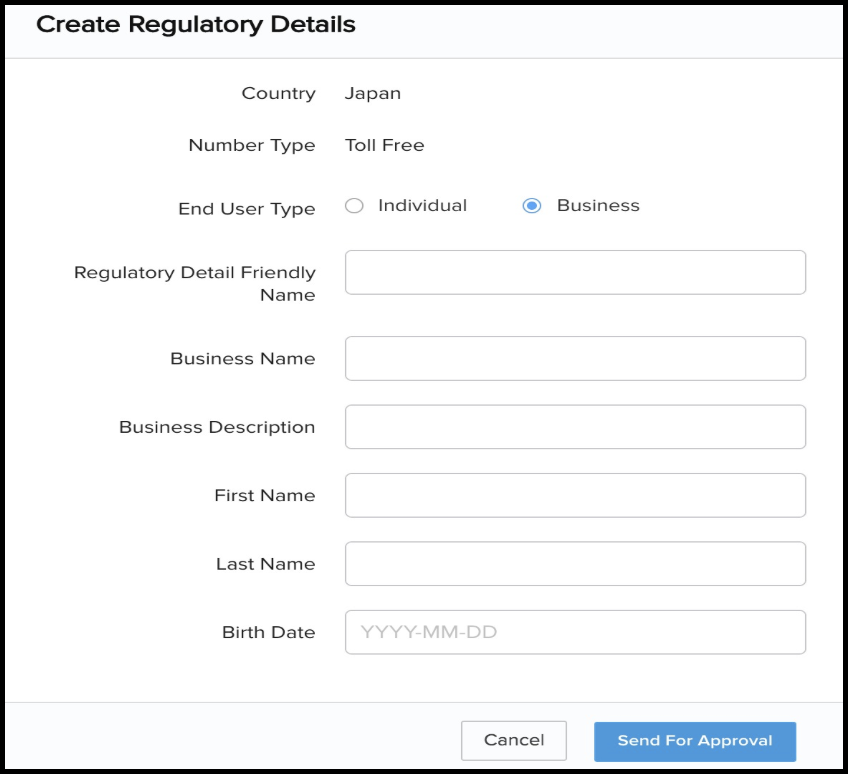Click the First Name field label
This screenshot has width=848, height=774.
(264, 495)
